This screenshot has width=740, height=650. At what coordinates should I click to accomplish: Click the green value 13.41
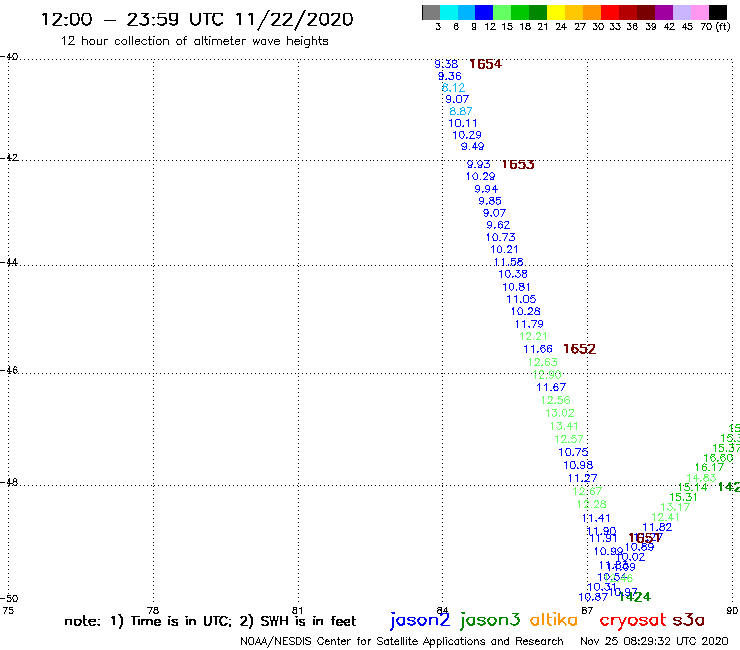tap(564, 426)
